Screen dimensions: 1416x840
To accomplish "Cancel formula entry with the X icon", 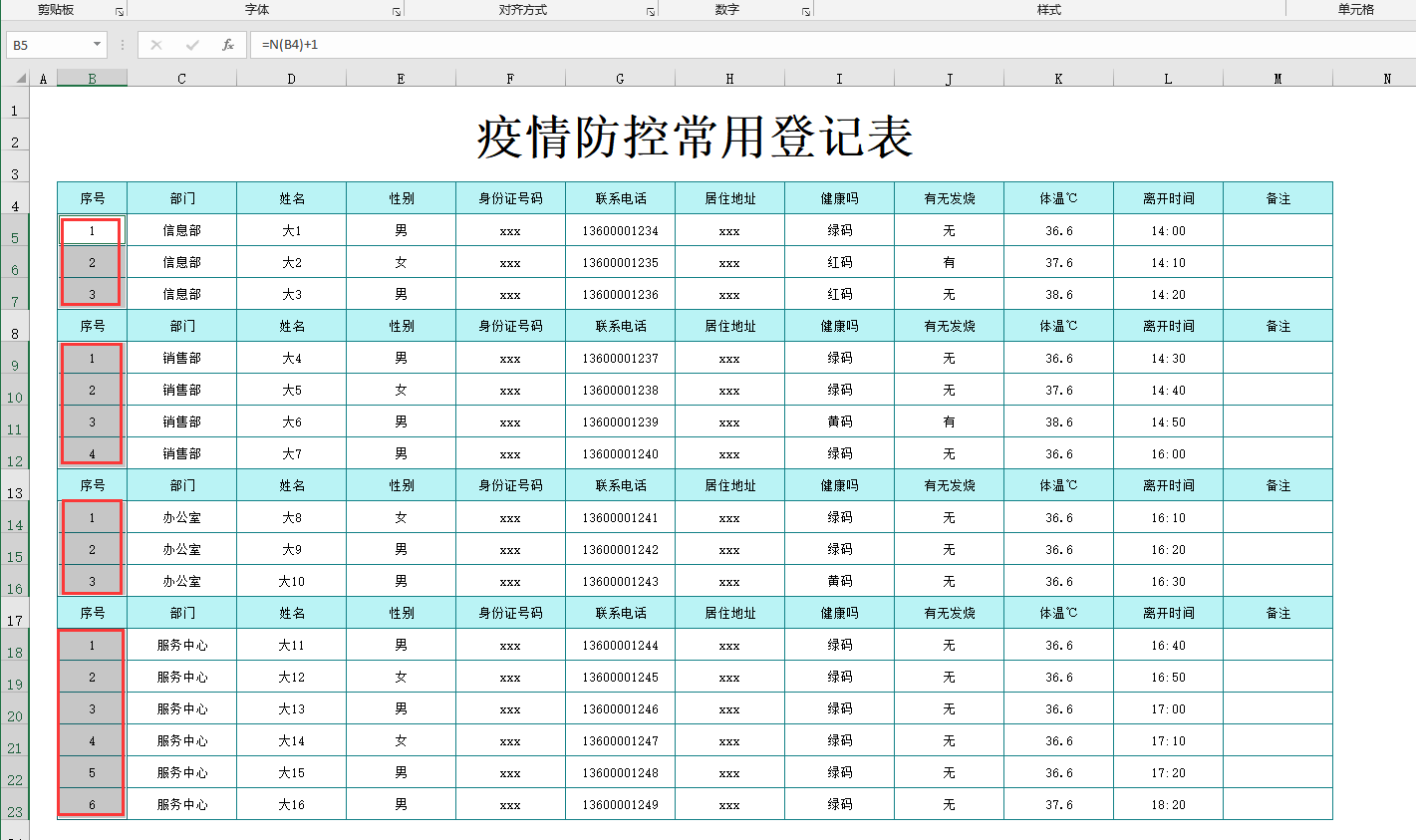I will tap(156, 45).
